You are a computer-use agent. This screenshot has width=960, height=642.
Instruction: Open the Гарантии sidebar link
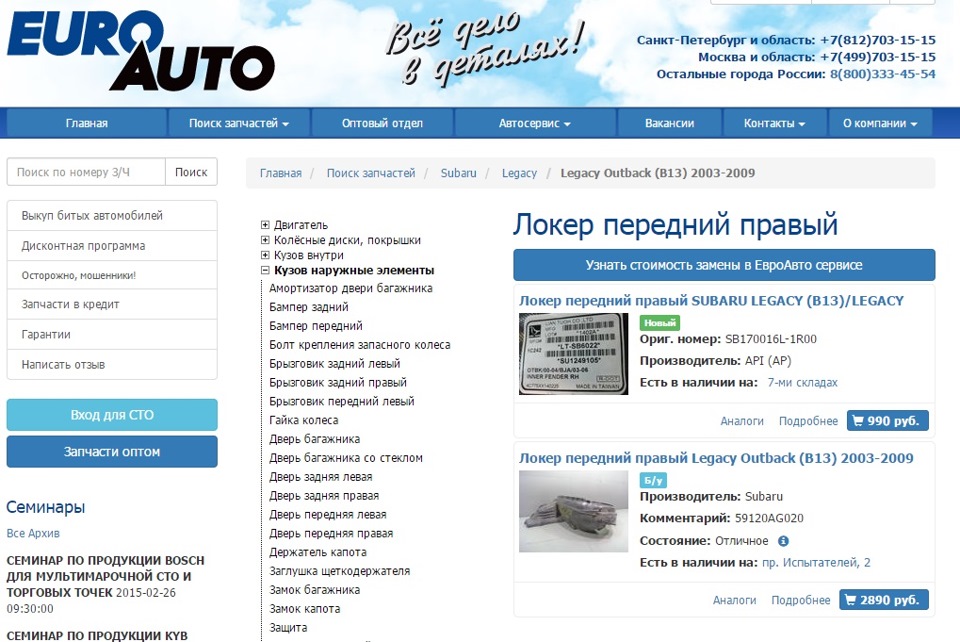tap(112, 334)
